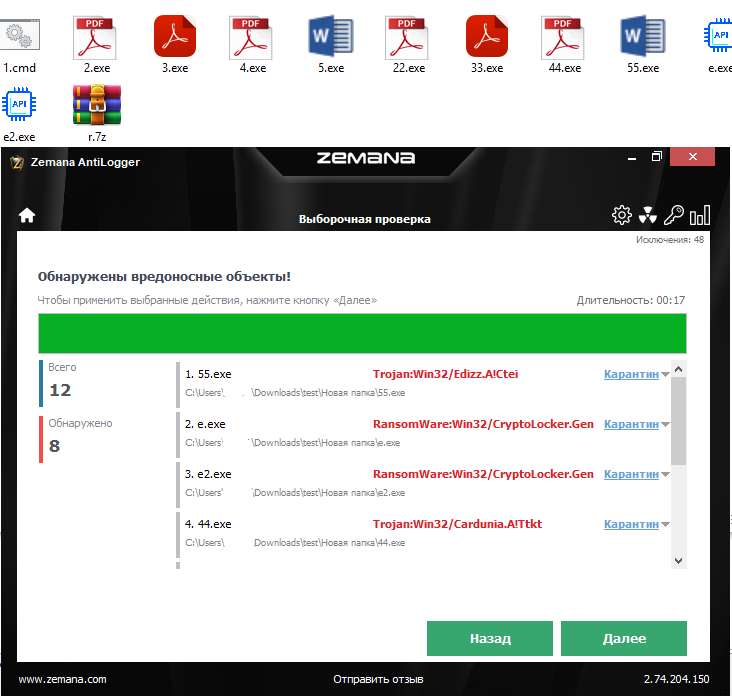The width and height of the screenshot is (732, 696).
Task: Select the e2.exe CryptoLocker.Gen detection name
Action: point(483,474)
